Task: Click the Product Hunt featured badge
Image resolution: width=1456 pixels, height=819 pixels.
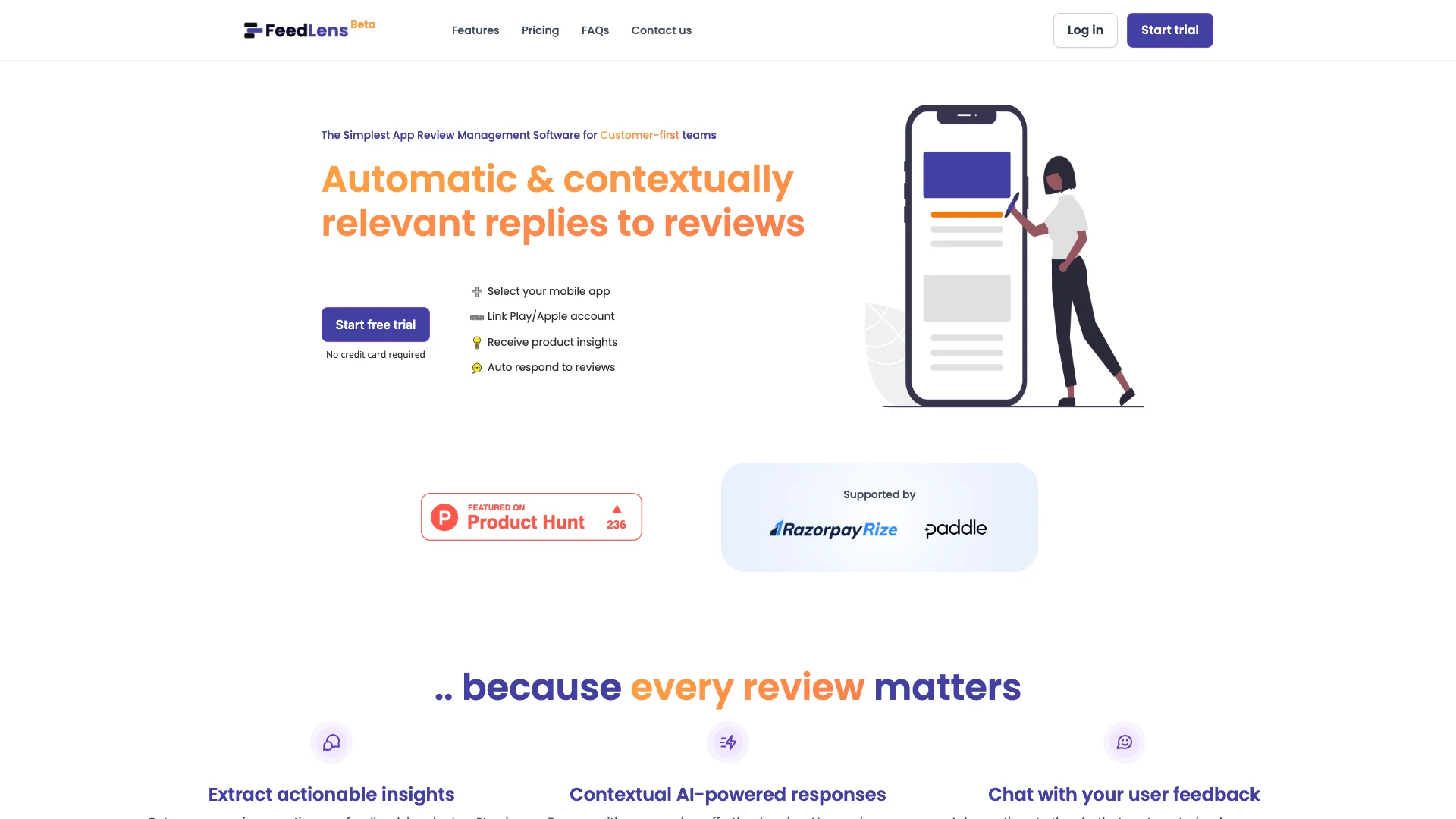Action: (531, 516)
